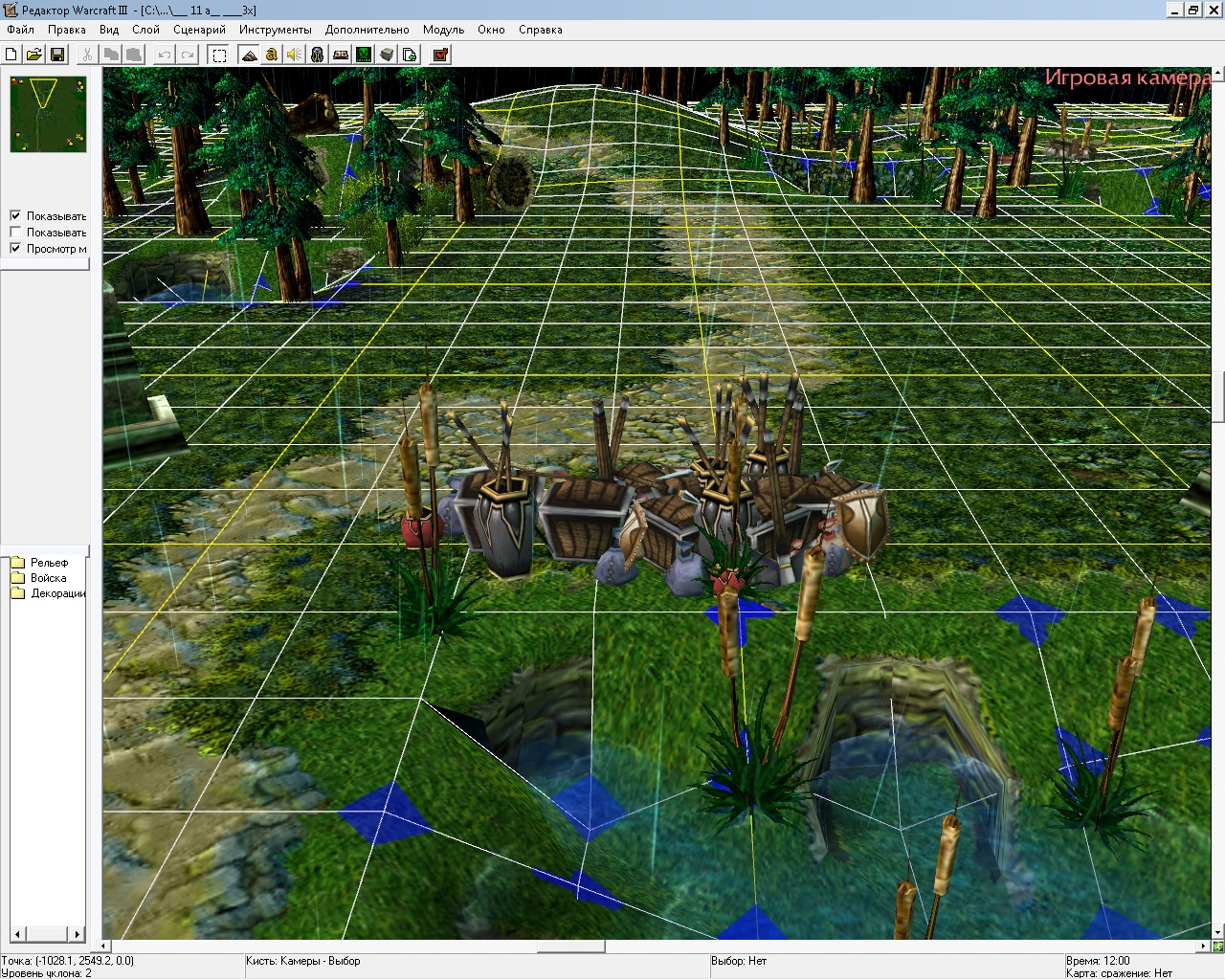Open the Object manager gray cube icon
1225x980 pixels.
click(387, 55)
